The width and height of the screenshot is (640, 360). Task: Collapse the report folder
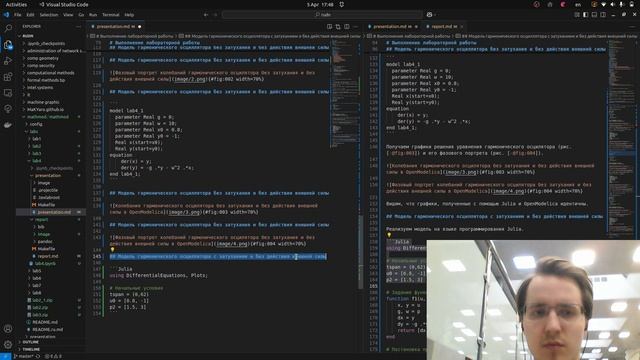pyautogui.click(x=41, y=220)
